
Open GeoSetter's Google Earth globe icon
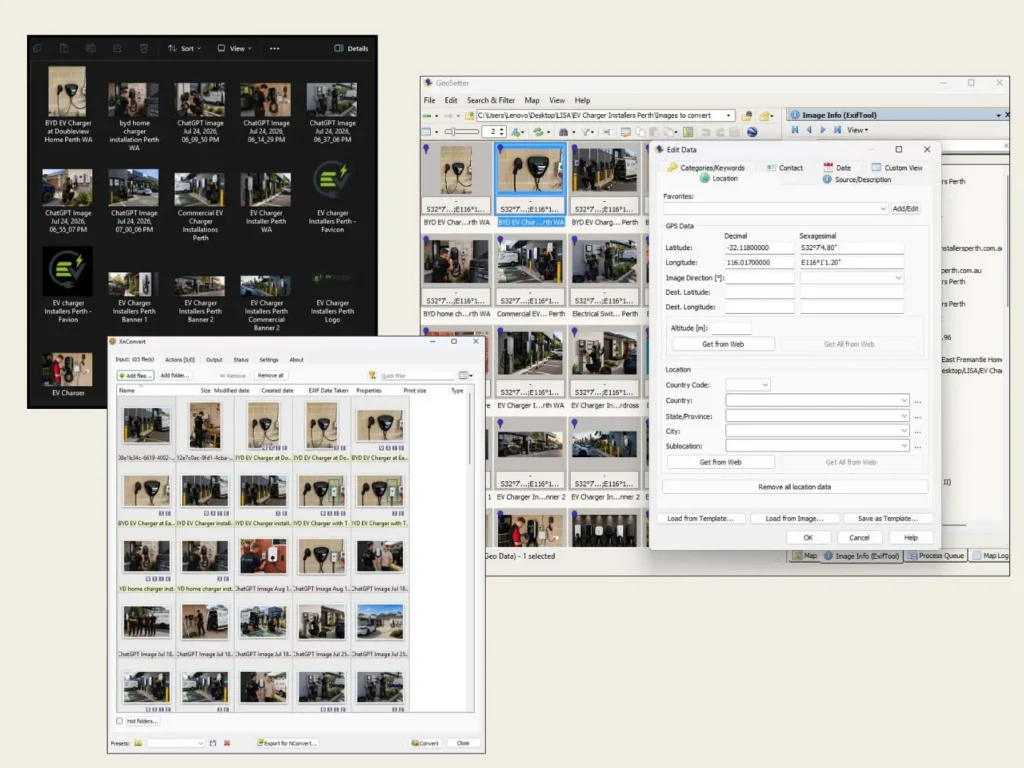(752, 132)
